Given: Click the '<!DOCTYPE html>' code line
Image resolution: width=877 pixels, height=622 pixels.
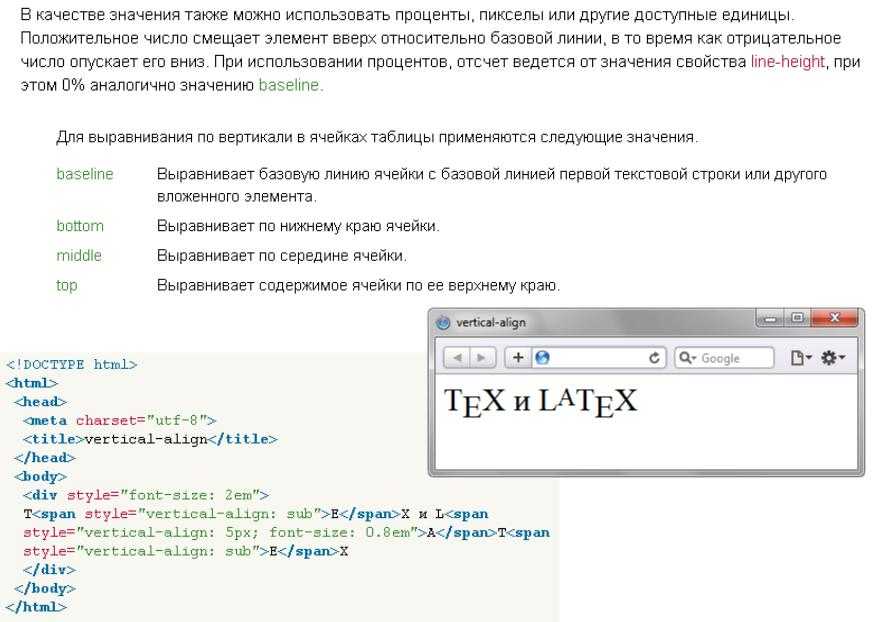Looking at the screenshot, I should 71,365.
